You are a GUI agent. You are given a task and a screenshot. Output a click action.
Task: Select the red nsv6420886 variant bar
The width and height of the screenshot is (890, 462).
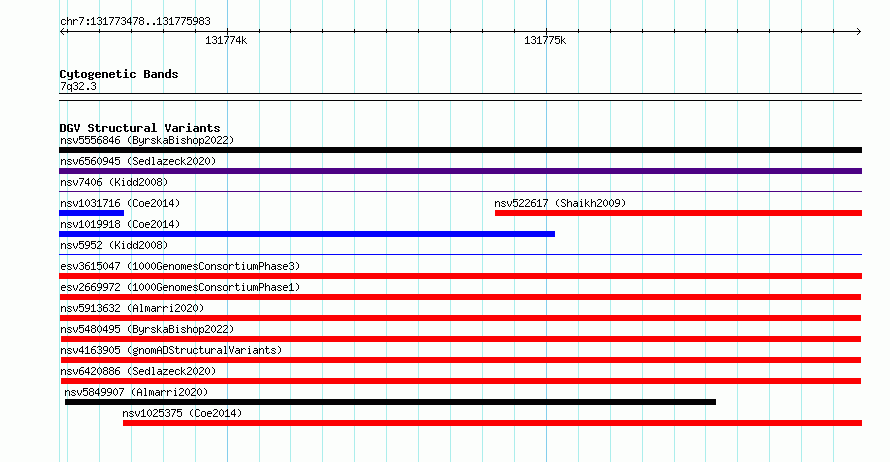coord(461,381)
